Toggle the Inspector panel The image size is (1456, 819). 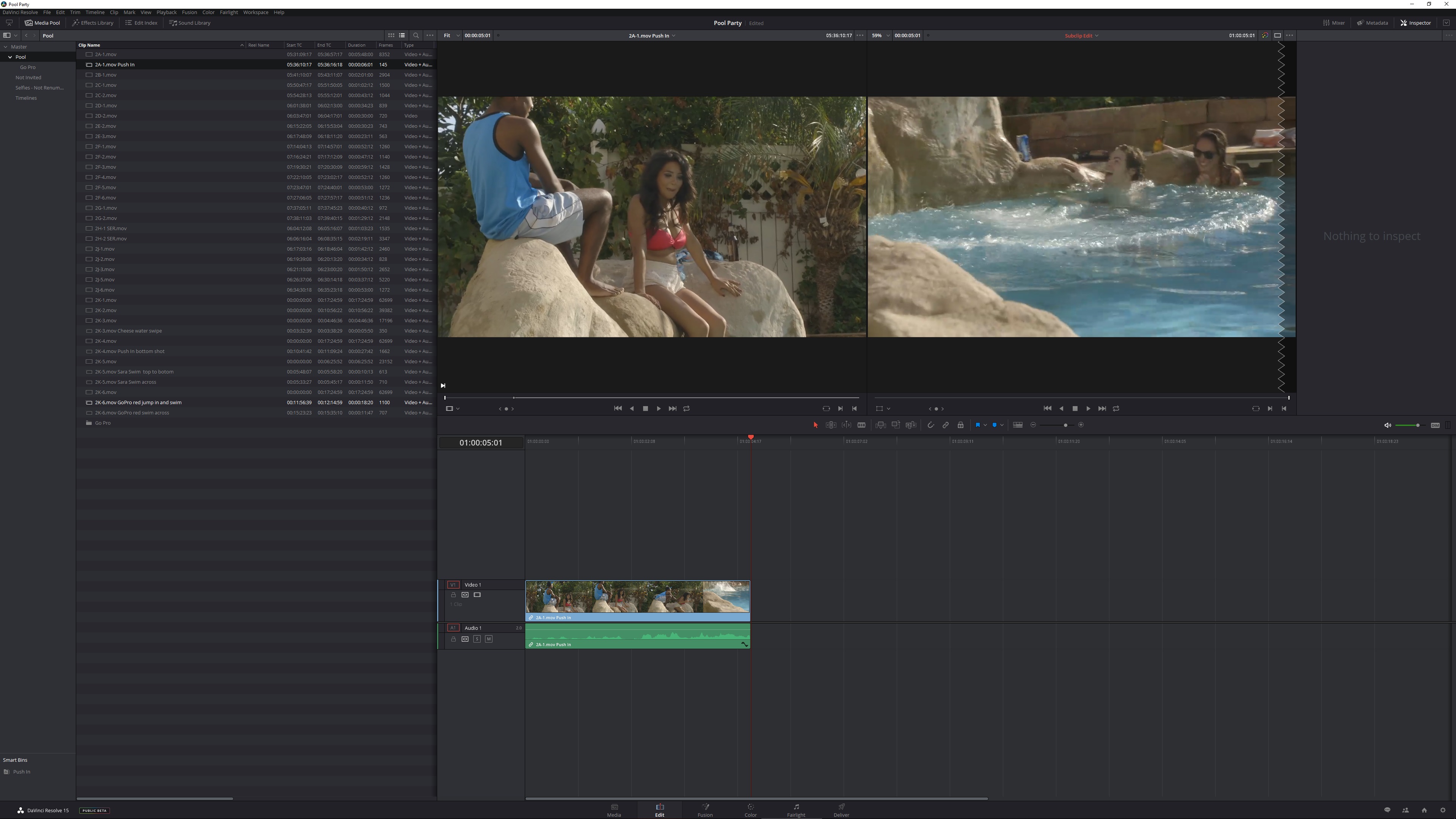(x=1416, y=23)
